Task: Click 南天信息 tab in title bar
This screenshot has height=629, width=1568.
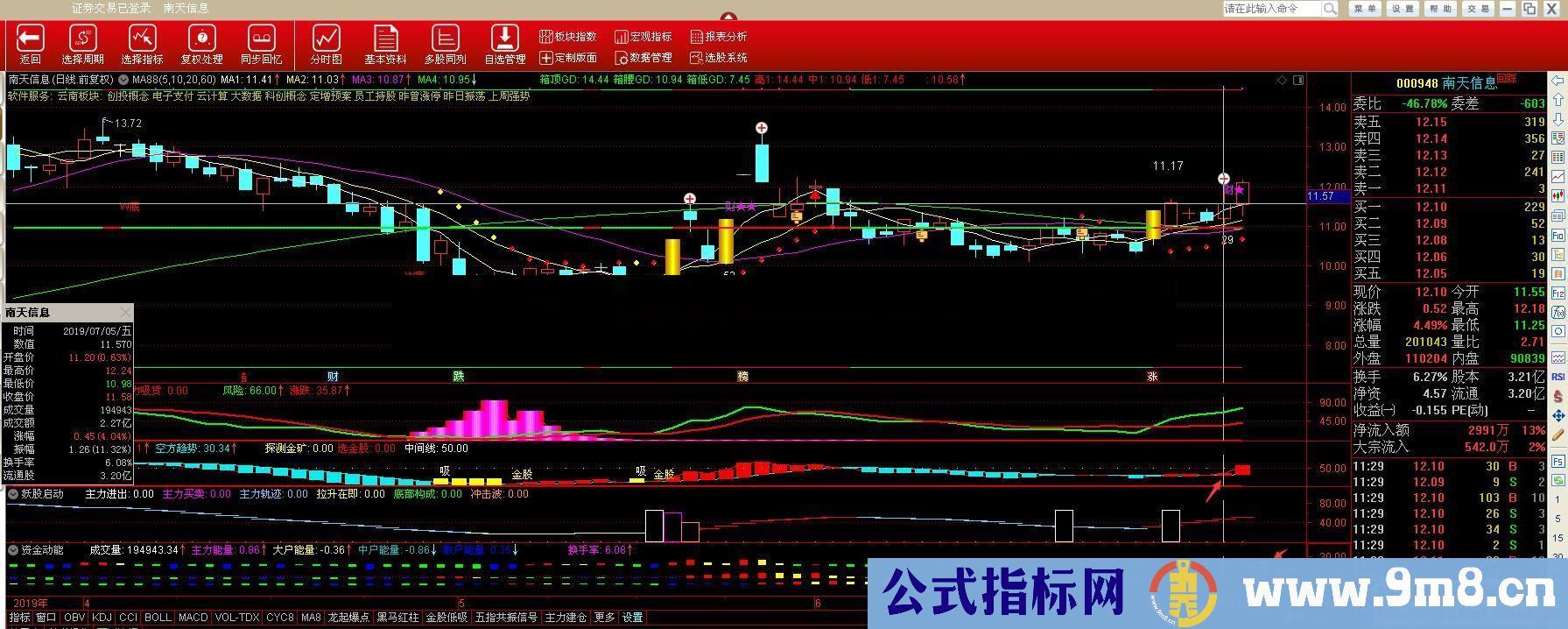Action: (x=186, y=8)
